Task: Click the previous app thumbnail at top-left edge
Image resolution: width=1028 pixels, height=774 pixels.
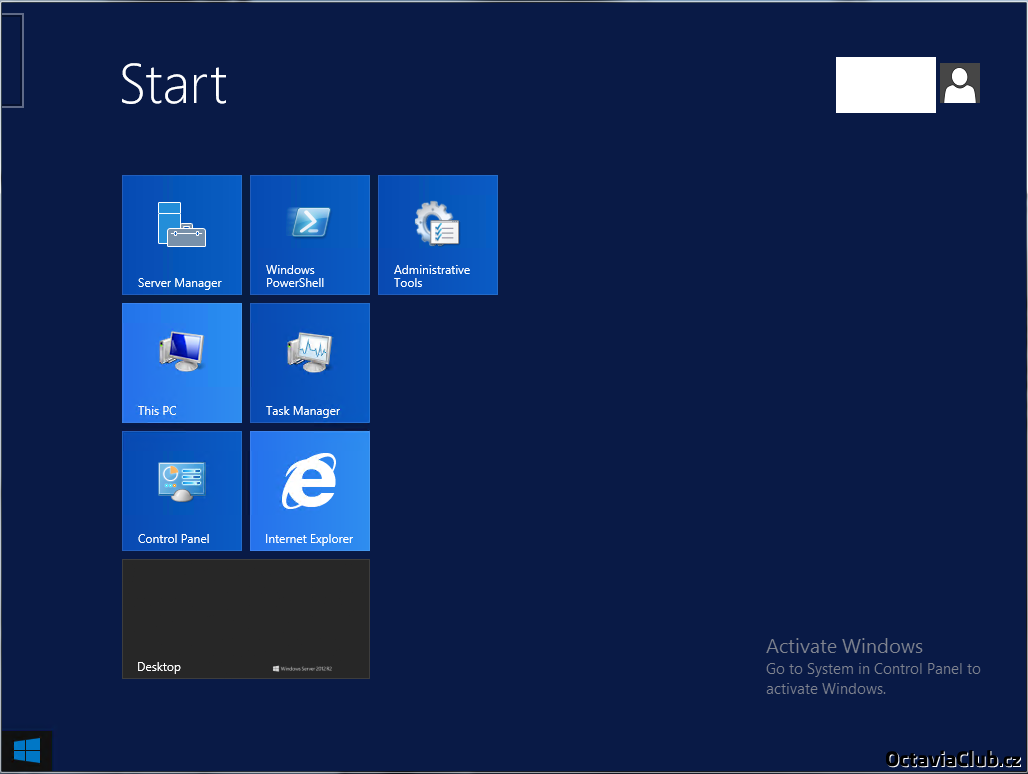Action: 11,60
